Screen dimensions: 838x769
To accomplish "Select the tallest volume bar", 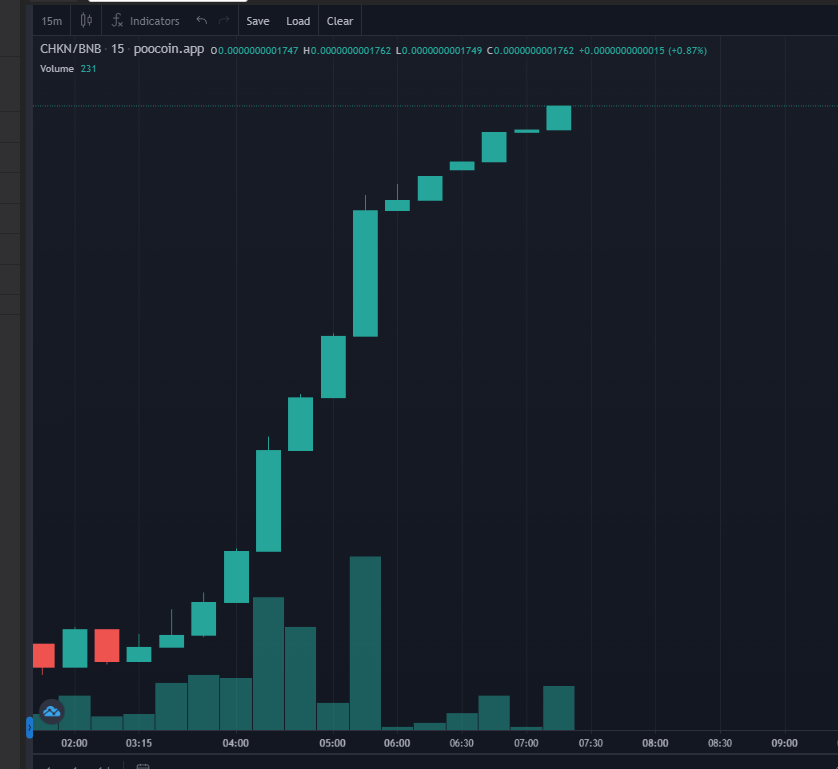I will (366, 643).
